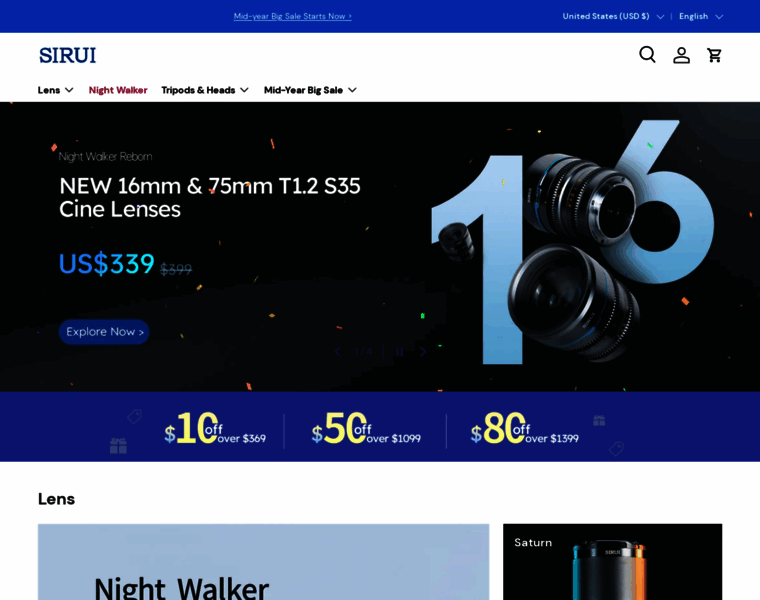The image size is (760, 600).
Task: Click the $80 off over $1399 offer
Action: coord(524,428)
